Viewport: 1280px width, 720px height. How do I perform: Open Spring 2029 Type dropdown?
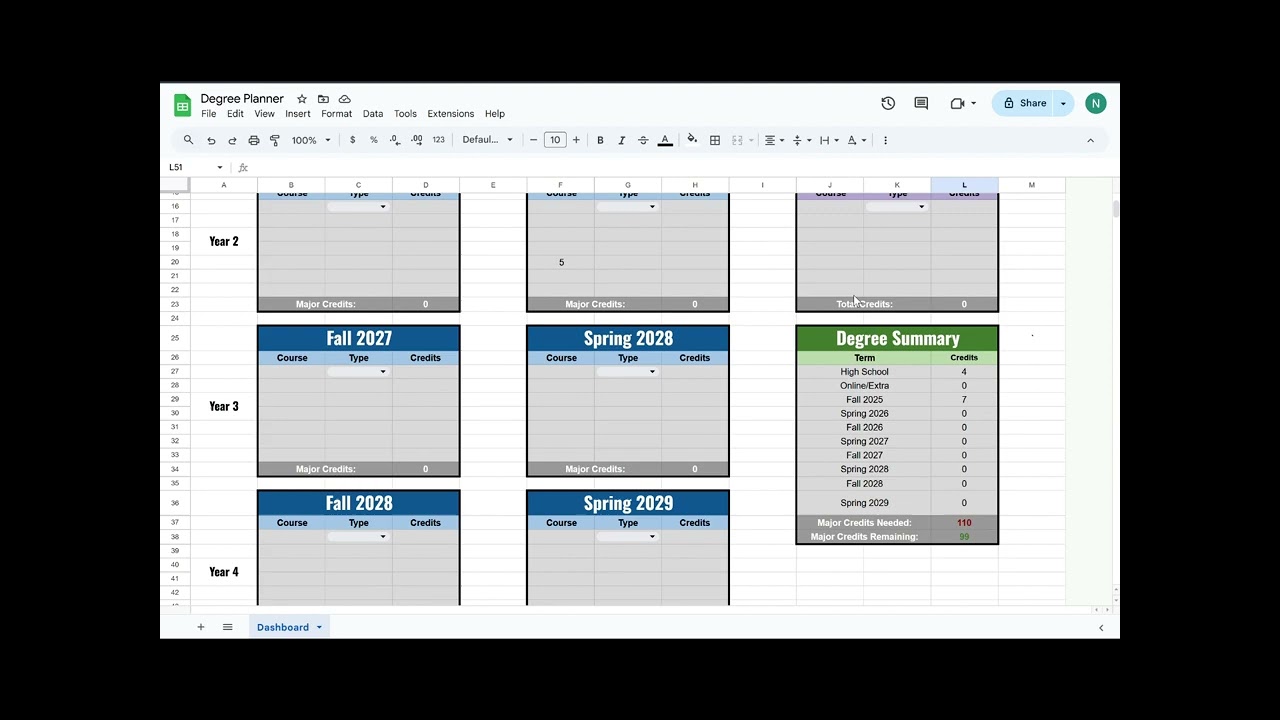pyautogui.click(x=652, y=537)
